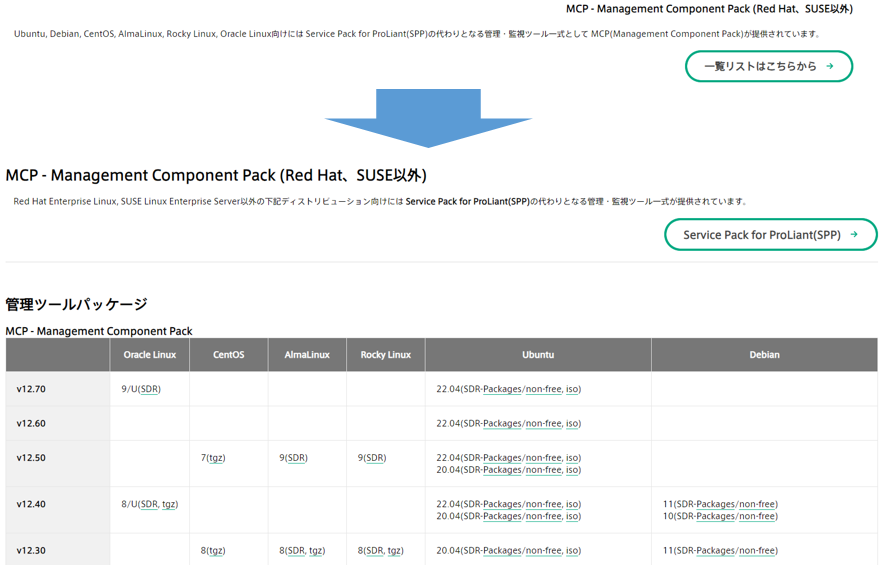The image size is (887, 569).
Task: Open SDR link for v12.70 Oracle Linux
Action: 150,389
